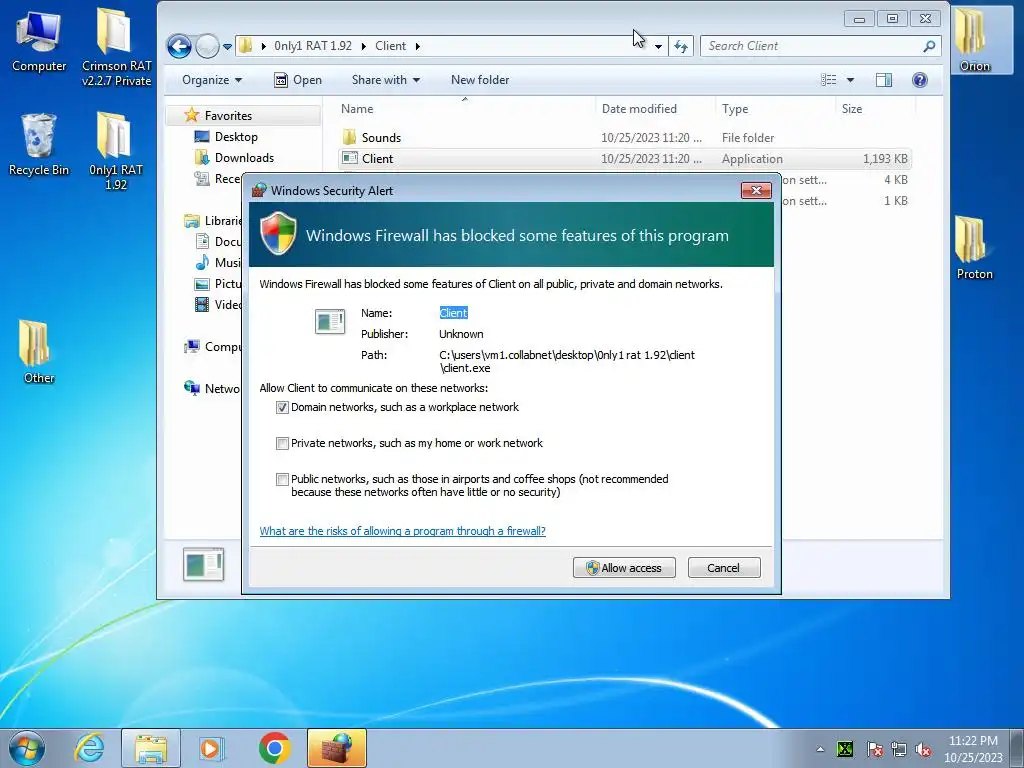Viewport: 1024px width, 768px height.
Task: Show hidden tray icons arrow
Action: click(820, 750)
